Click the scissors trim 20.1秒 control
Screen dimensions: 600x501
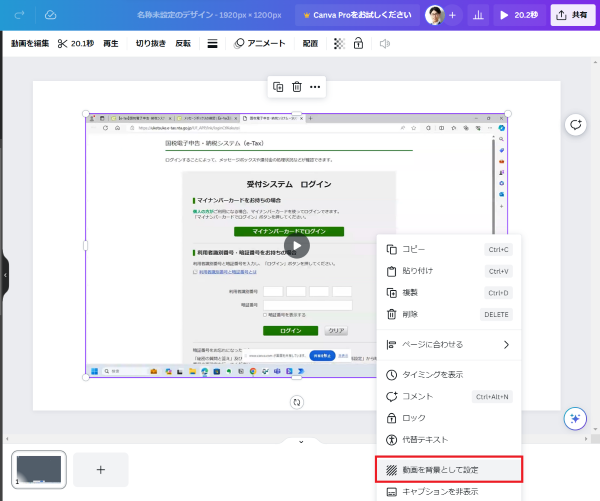[76, 44]
